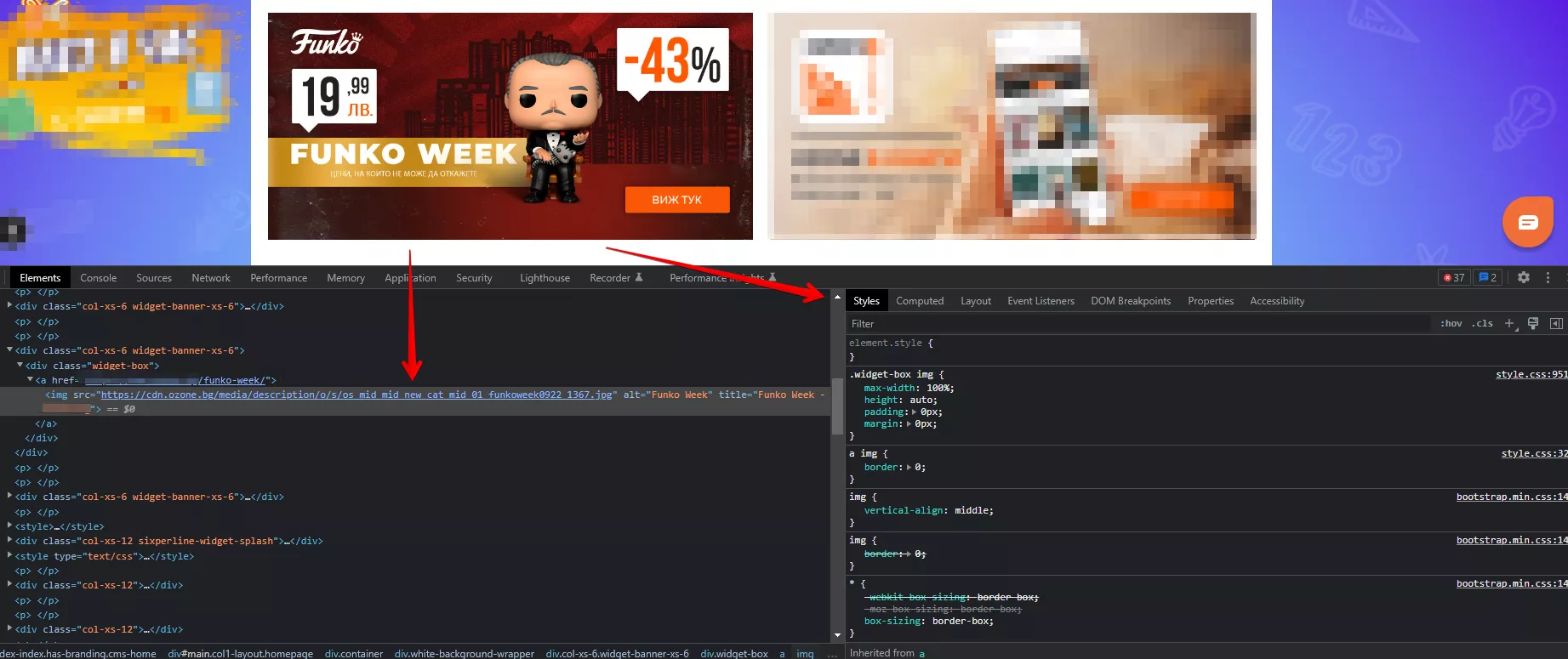Click the box-sizing: border-box active declaration
Image resolution: width=1568 pixels, height=659 pixels.
pyautogui.click(x=929, y=621)
